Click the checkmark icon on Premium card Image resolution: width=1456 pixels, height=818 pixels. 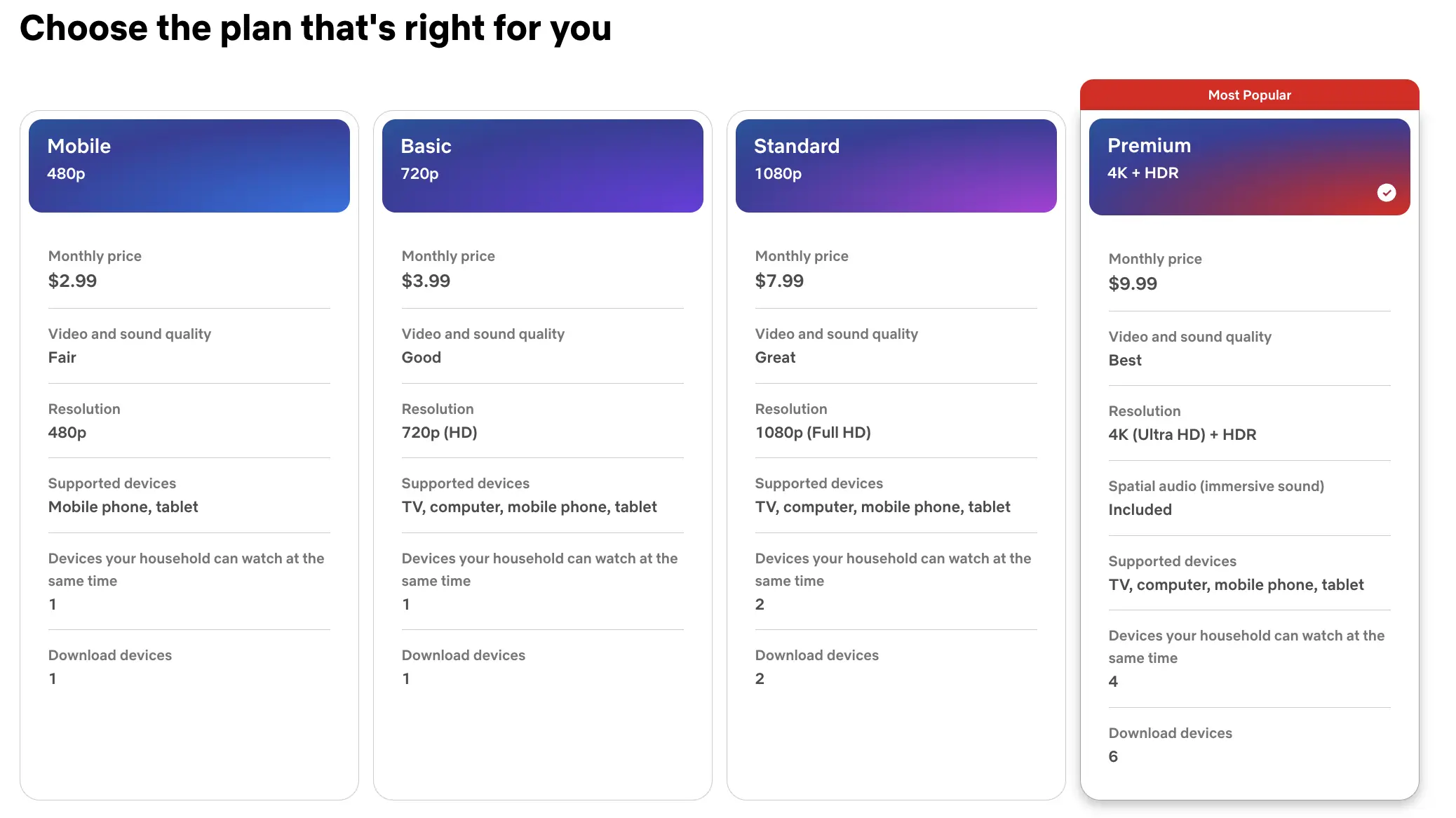click(1387, 192)
